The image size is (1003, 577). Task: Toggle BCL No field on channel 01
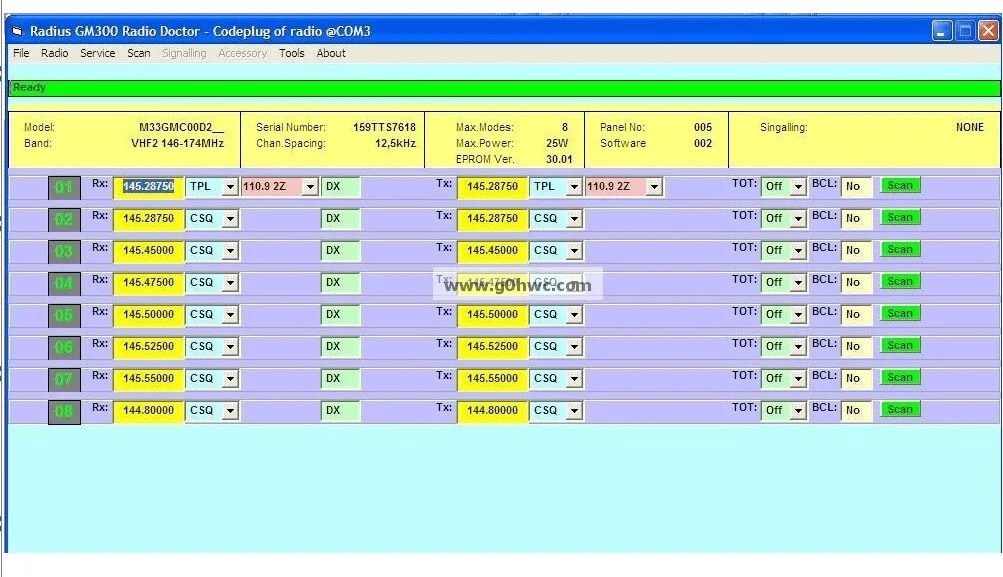(856, 187)
